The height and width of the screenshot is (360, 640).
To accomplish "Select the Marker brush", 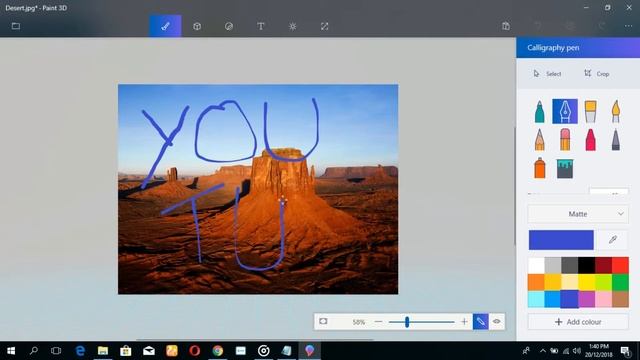I will click(540, 111).
